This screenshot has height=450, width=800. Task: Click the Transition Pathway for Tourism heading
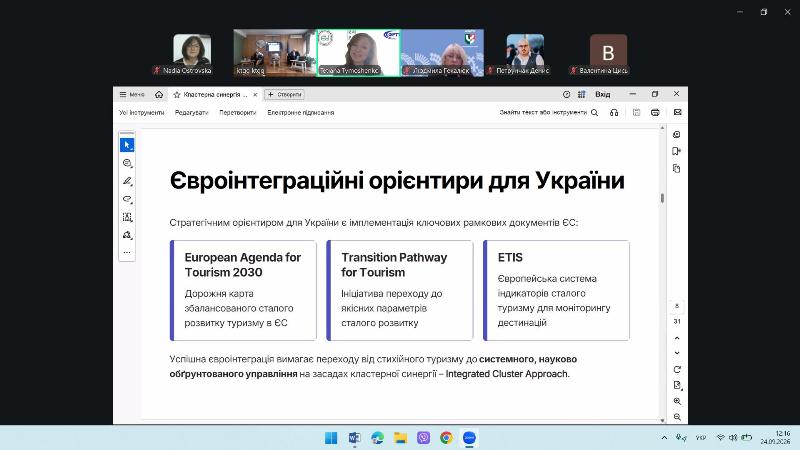pyautogui.click(x=394, y=265)
